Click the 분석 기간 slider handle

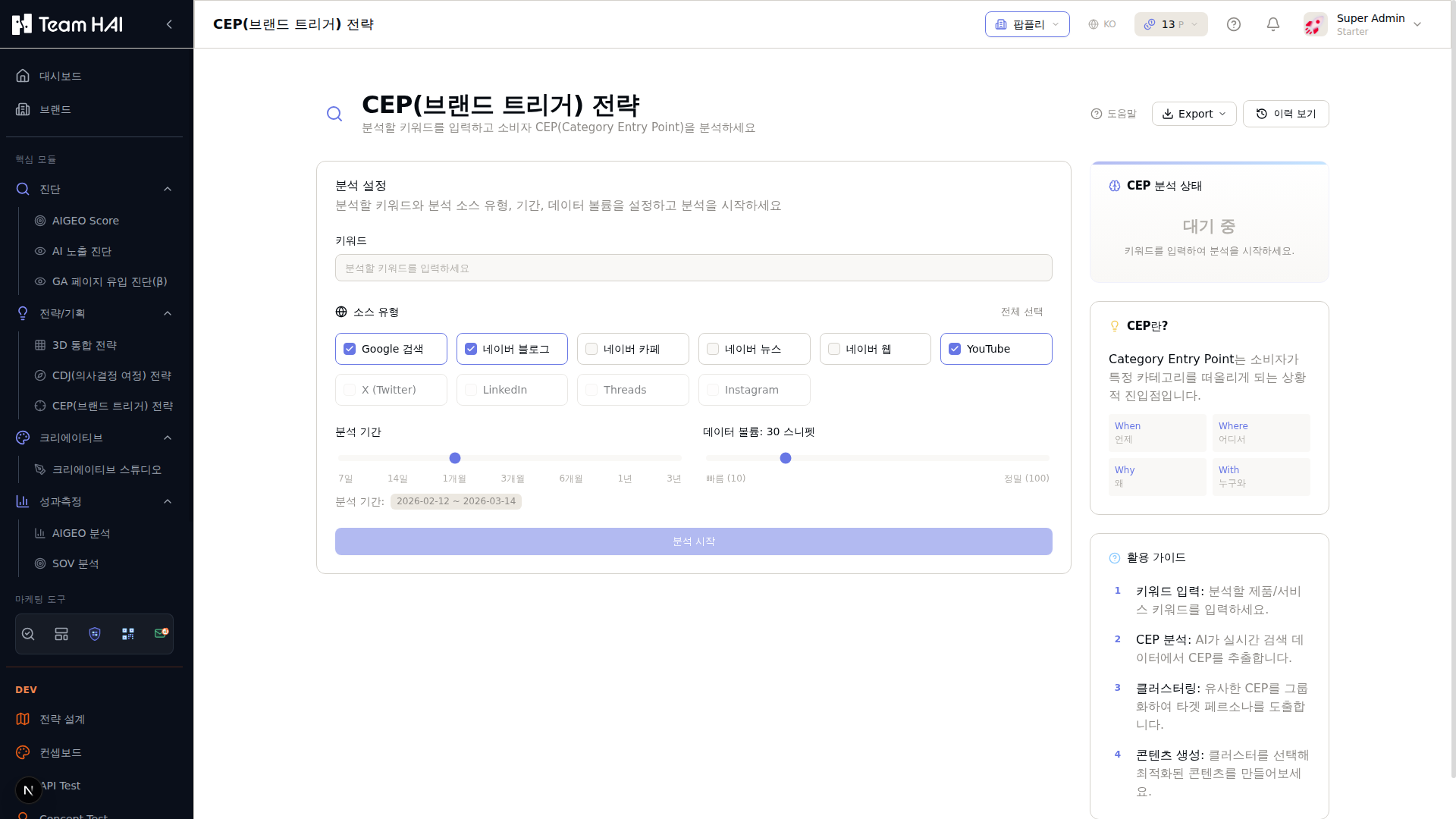[455, 458]
